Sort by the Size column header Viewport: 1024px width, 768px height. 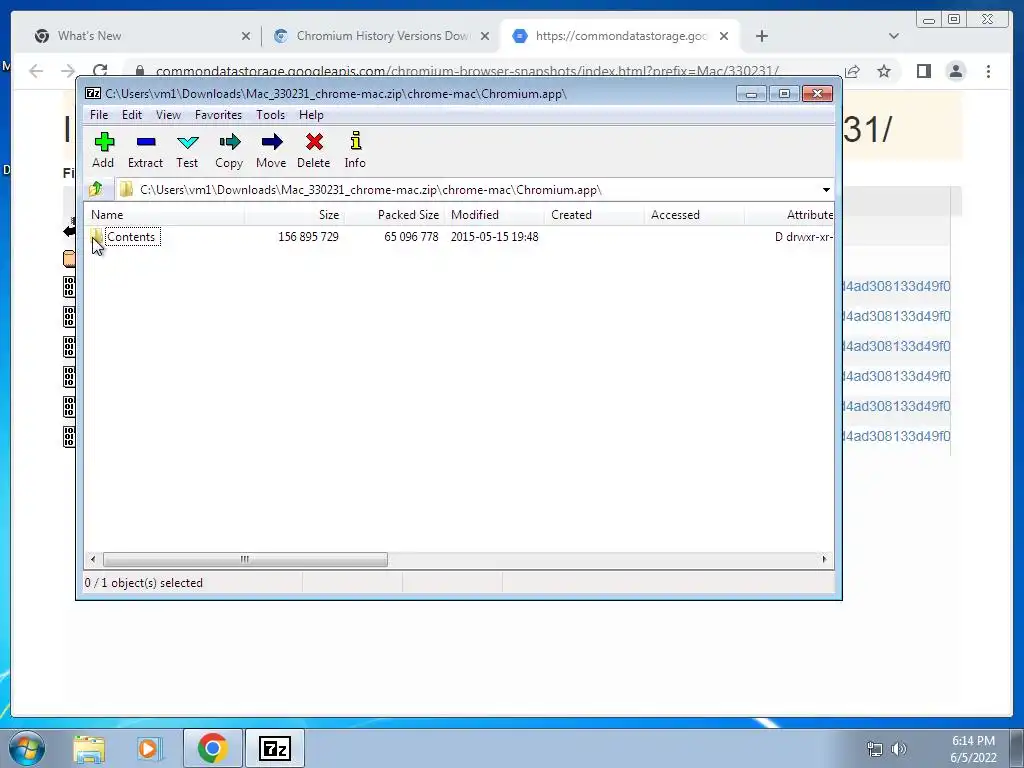click(x=295, y=215)
